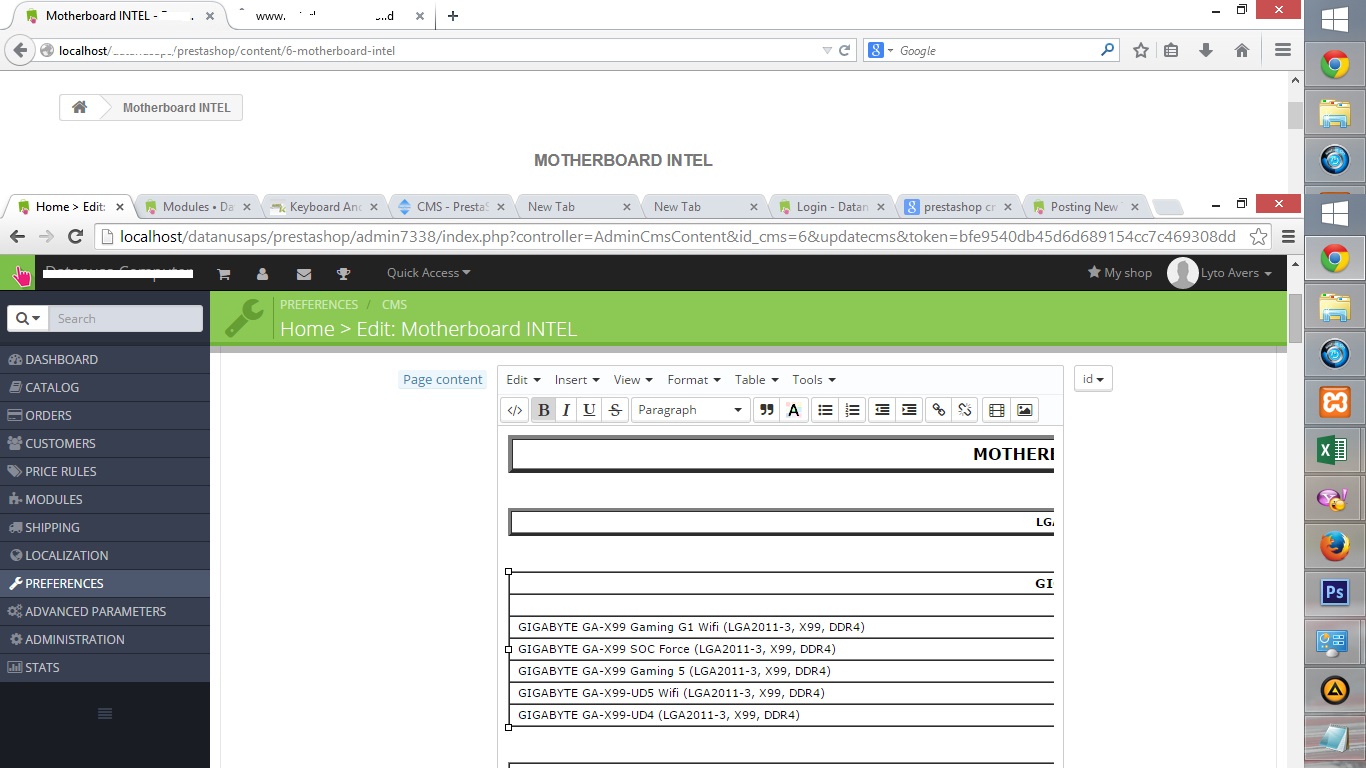Click the home icon in the storefront breadcrumb

coord(79,108)
